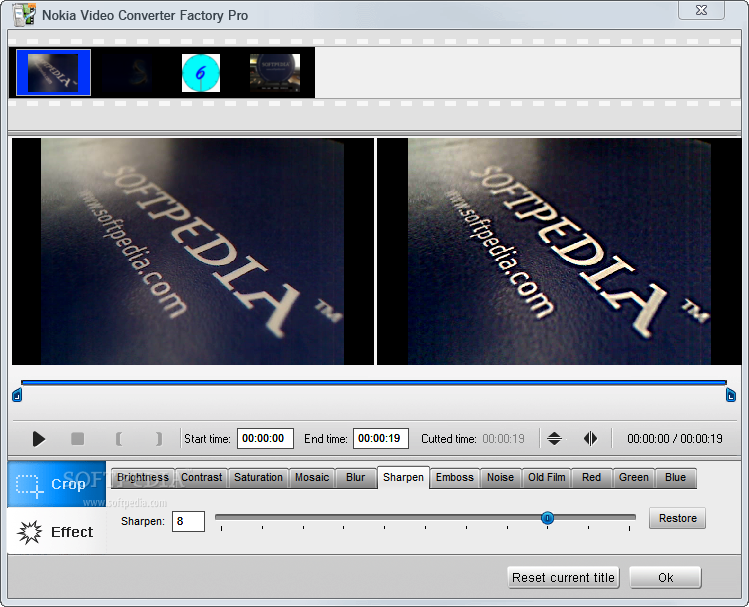The image size is (749, 607).
Task: Click the Restore button
Action: pos(677,518)
